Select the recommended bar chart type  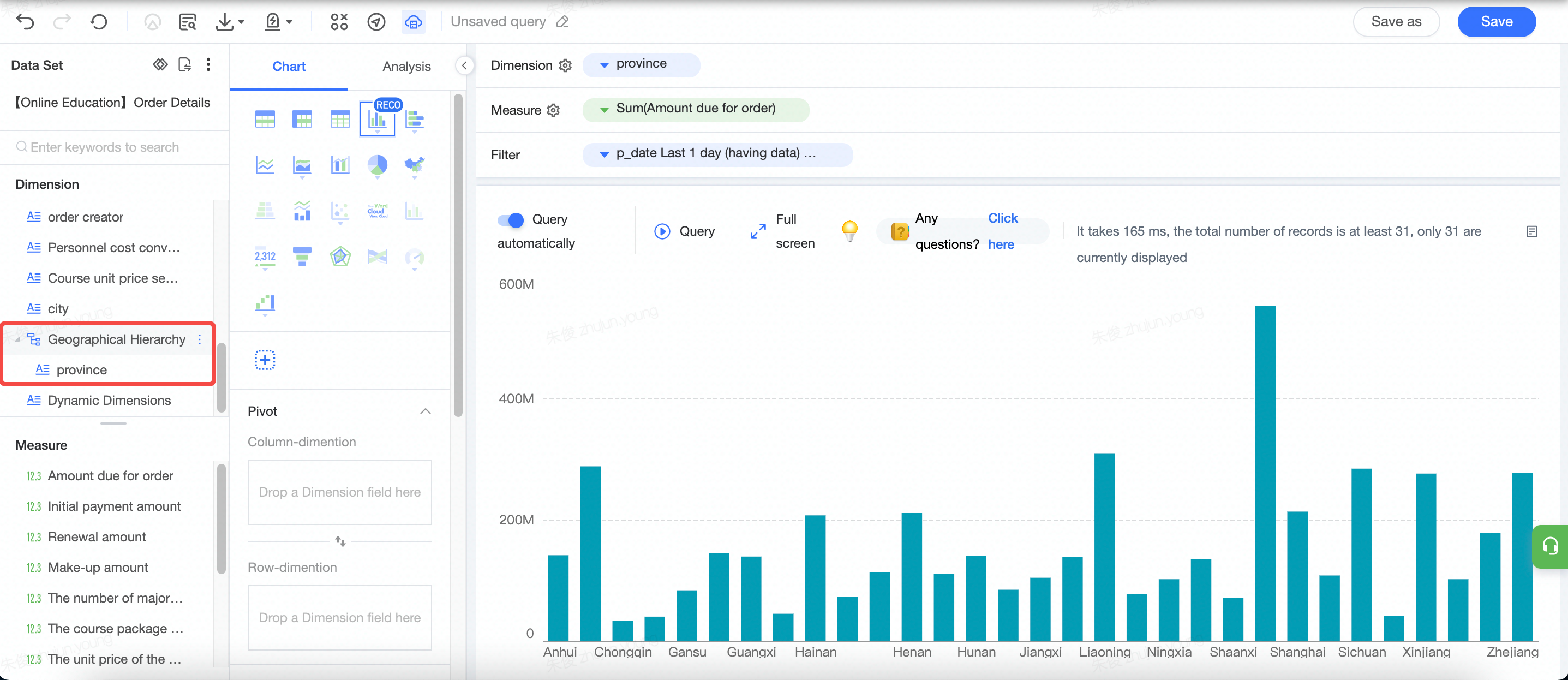[x=378, y=119]
